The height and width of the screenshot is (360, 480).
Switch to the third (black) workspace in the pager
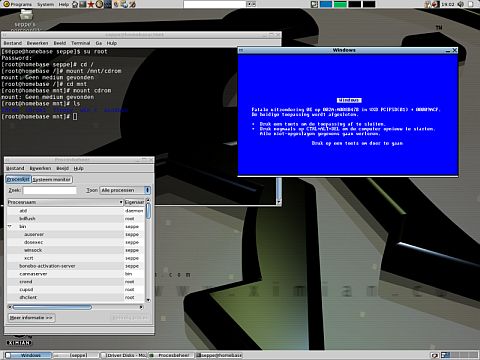[x=355, y=4]
